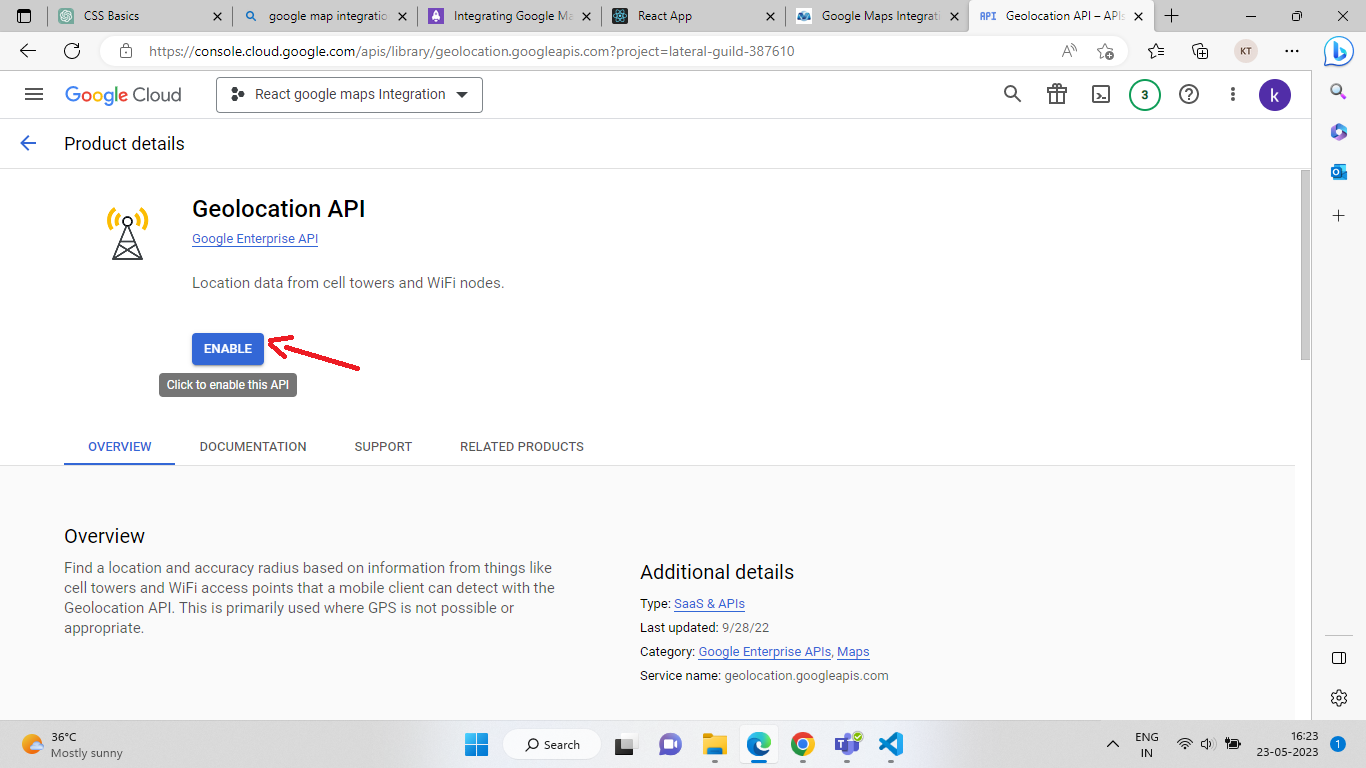Expand the system tray hidden icons chevron

(1112, 744)
